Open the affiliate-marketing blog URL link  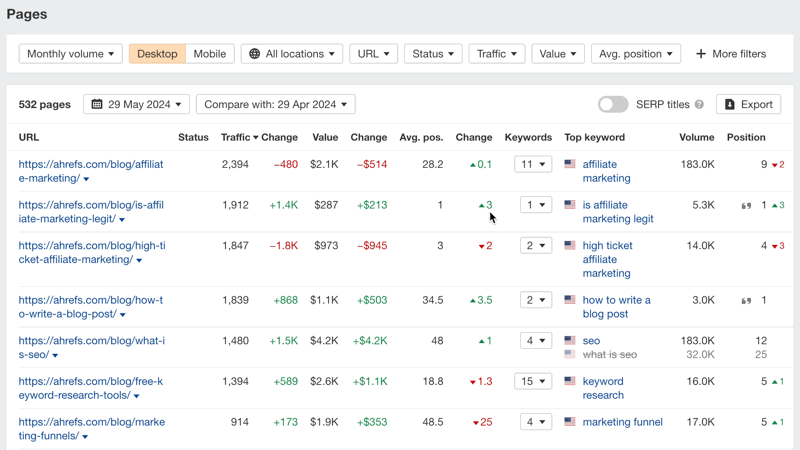(x=91, y=171)
